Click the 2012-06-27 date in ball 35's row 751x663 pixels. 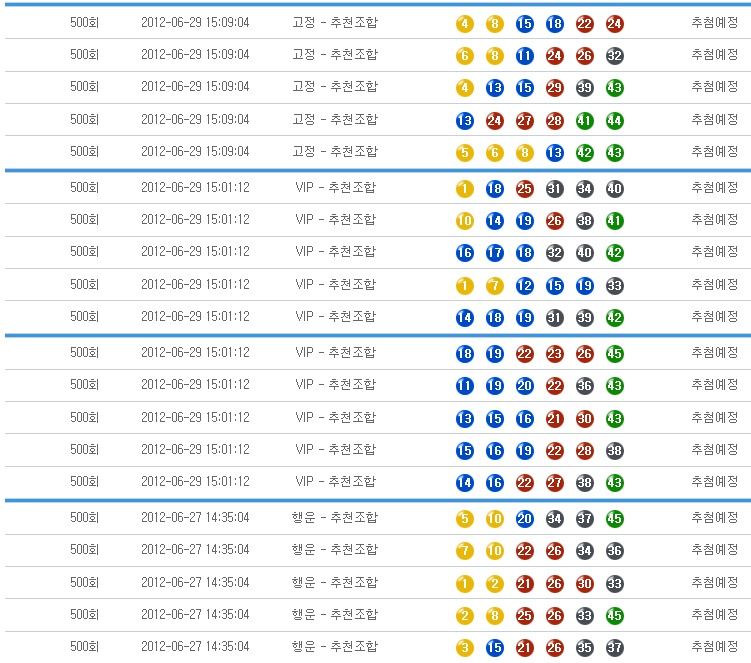pyautogui.click(x=195, y=647)
